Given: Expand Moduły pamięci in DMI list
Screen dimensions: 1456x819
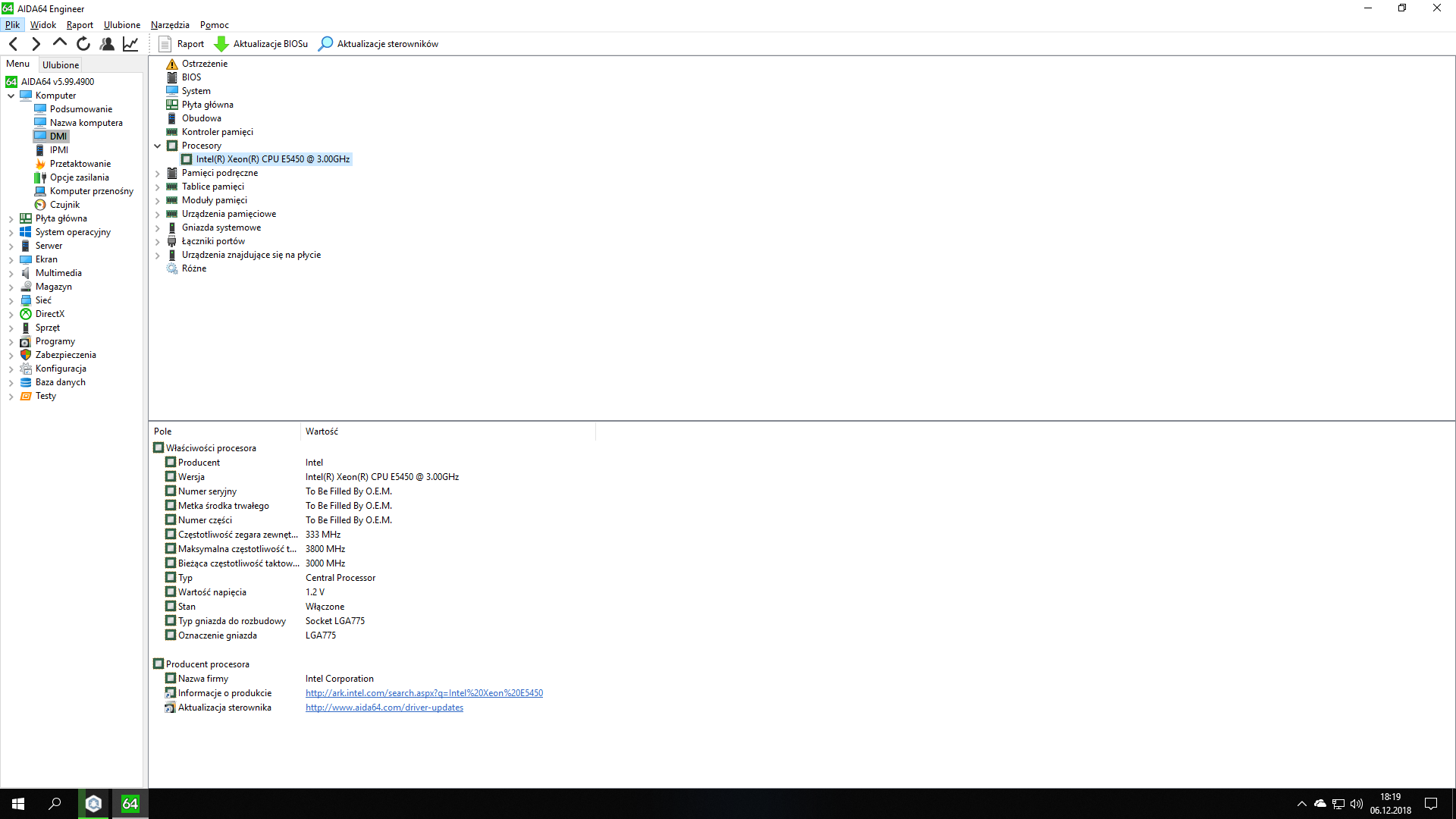Looking at the screenshot, I should coord(158,200).
